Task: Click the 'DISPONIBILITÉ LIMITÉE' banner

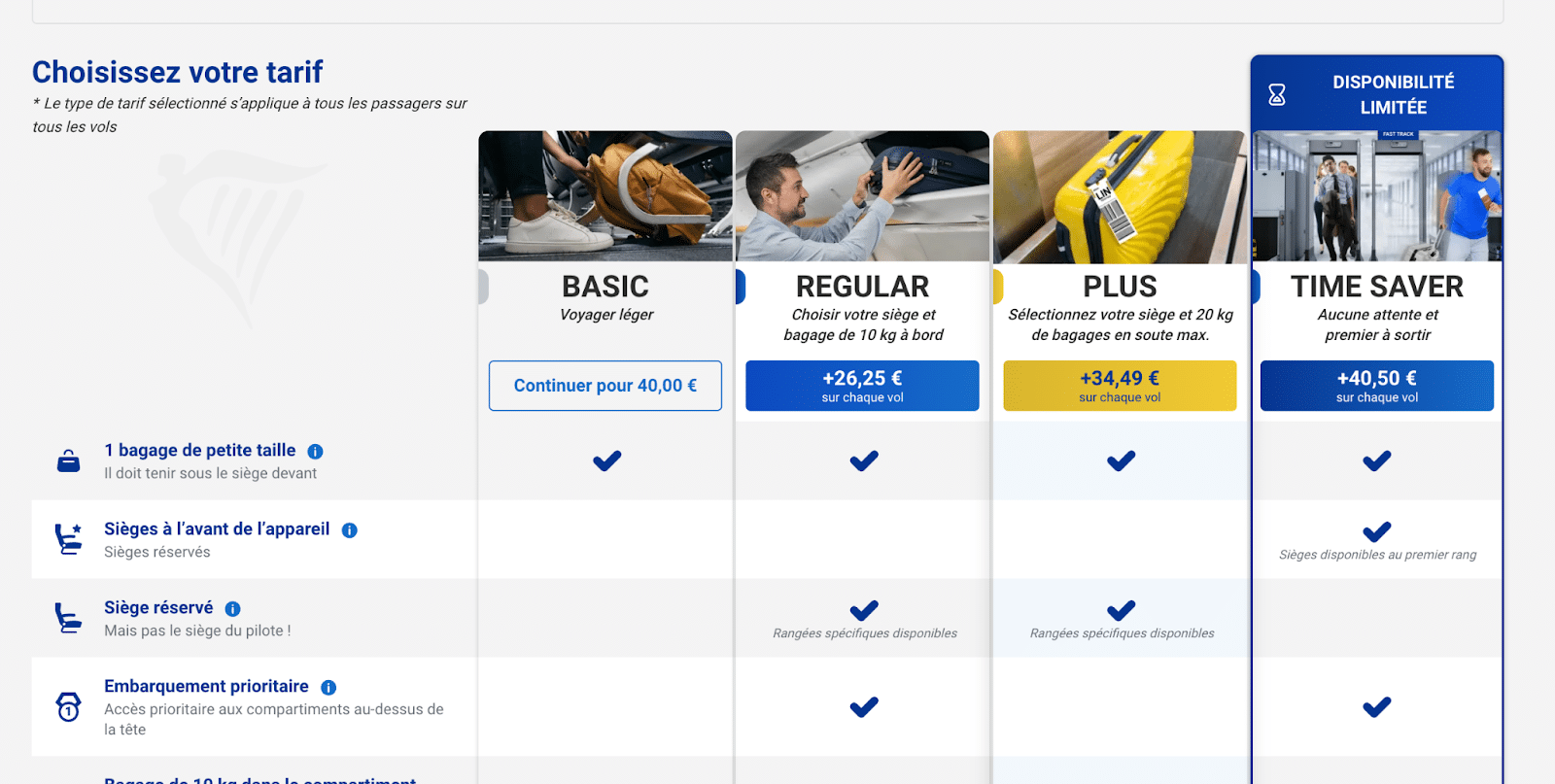Action: point(1393,94)
